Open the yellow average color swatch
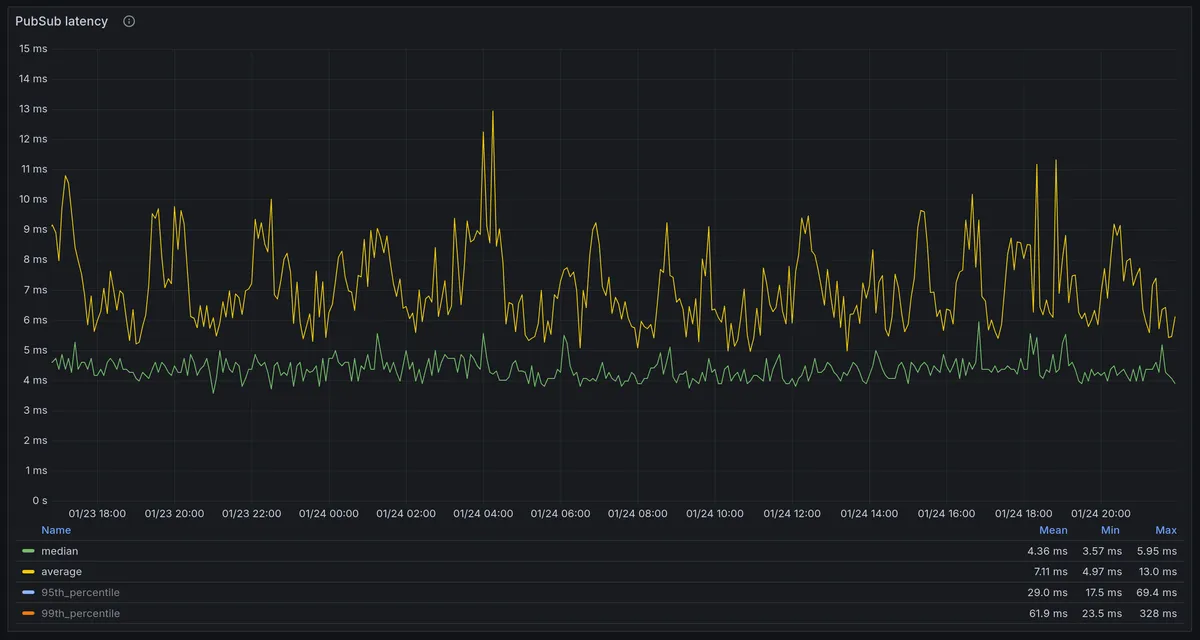Viewport: 1200px width, 640px height. coord(28,572)
